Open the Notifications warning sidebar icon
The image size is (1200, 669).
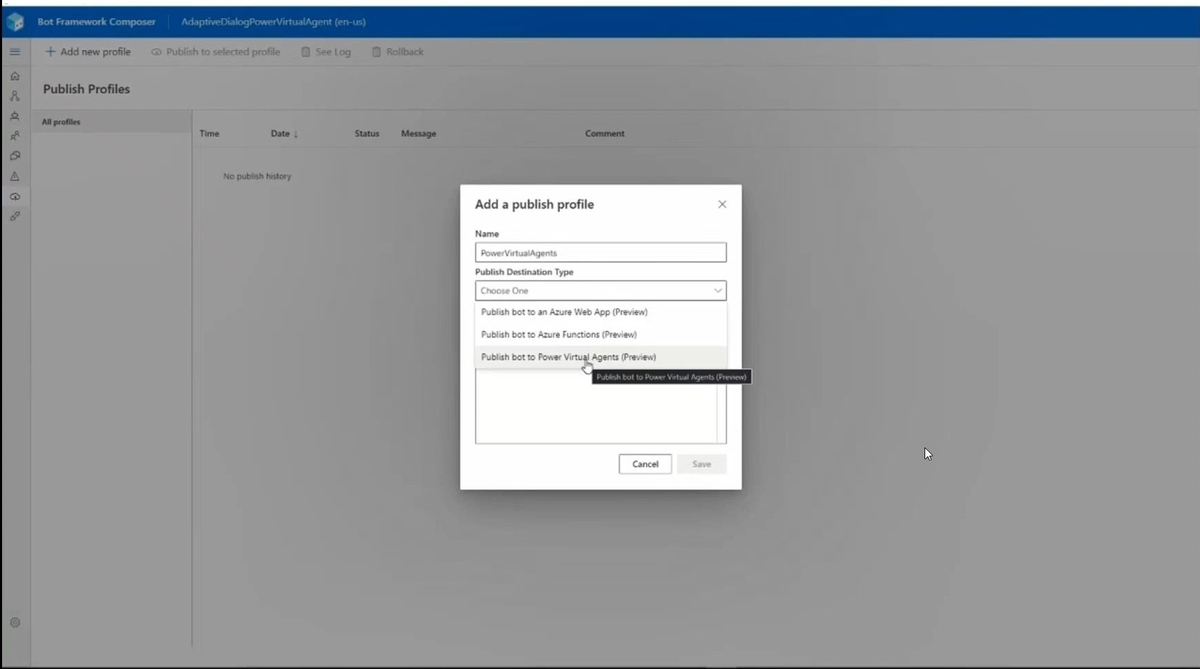click(x=15, y=176)
